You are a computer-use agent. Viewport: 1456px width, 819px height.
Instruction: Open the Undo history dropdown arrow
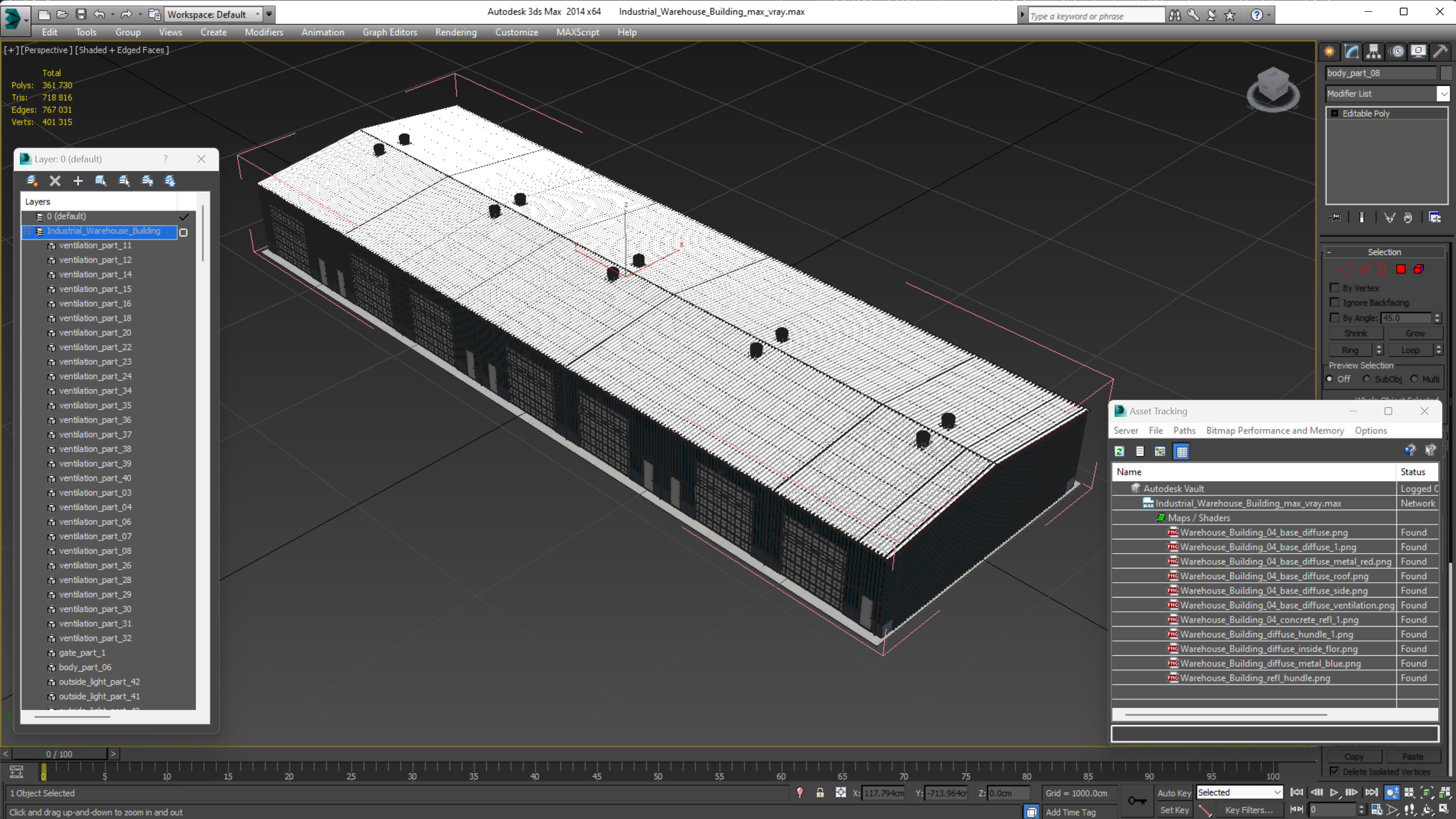(112, 14)
